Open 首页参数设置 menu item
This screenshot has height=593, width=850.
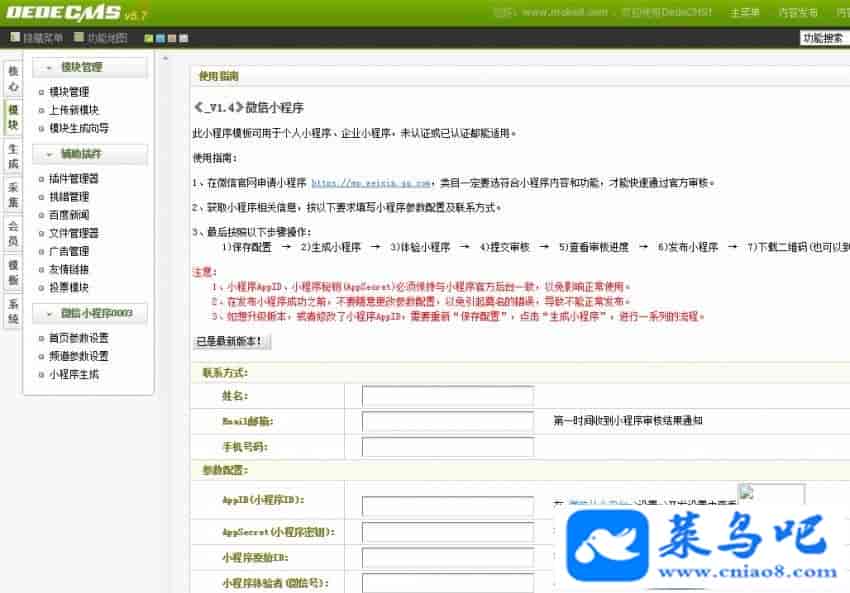(79, 338)
